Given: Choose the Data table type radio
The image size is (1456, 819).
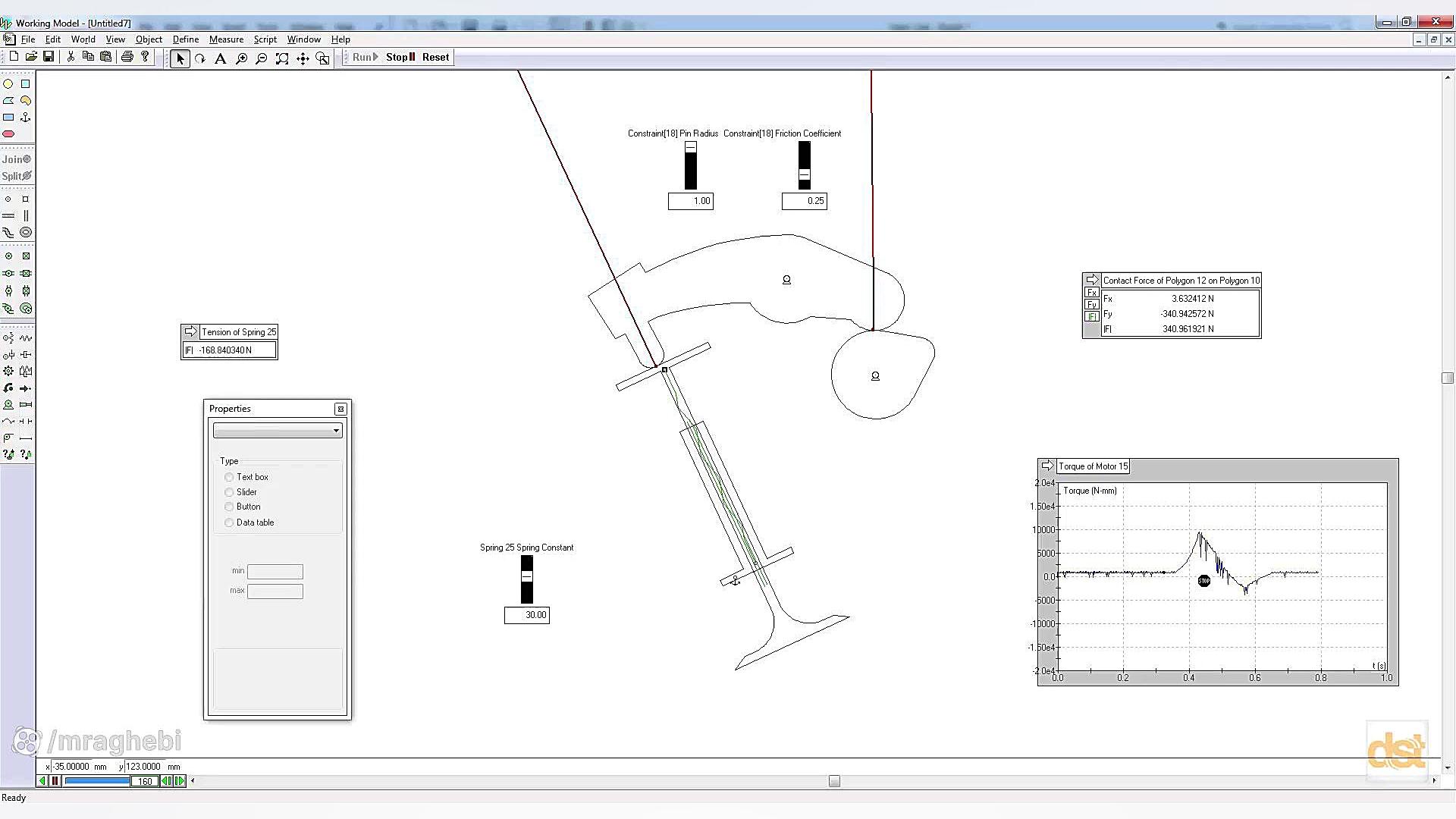Looking at the screenshot, I should click(x=229, y=522).
